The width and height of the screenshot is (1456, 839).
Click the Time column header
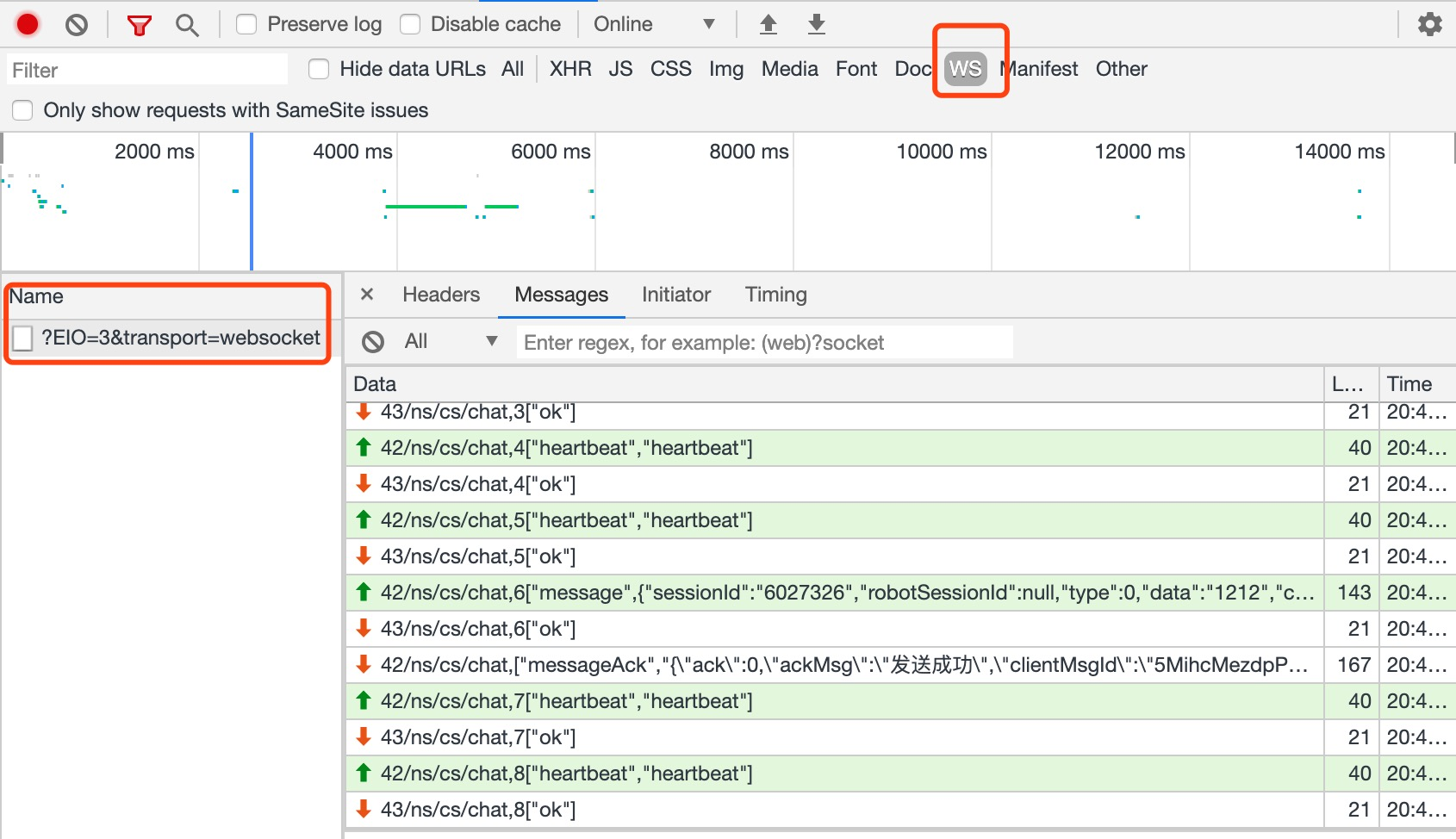tap(1416, 384)
